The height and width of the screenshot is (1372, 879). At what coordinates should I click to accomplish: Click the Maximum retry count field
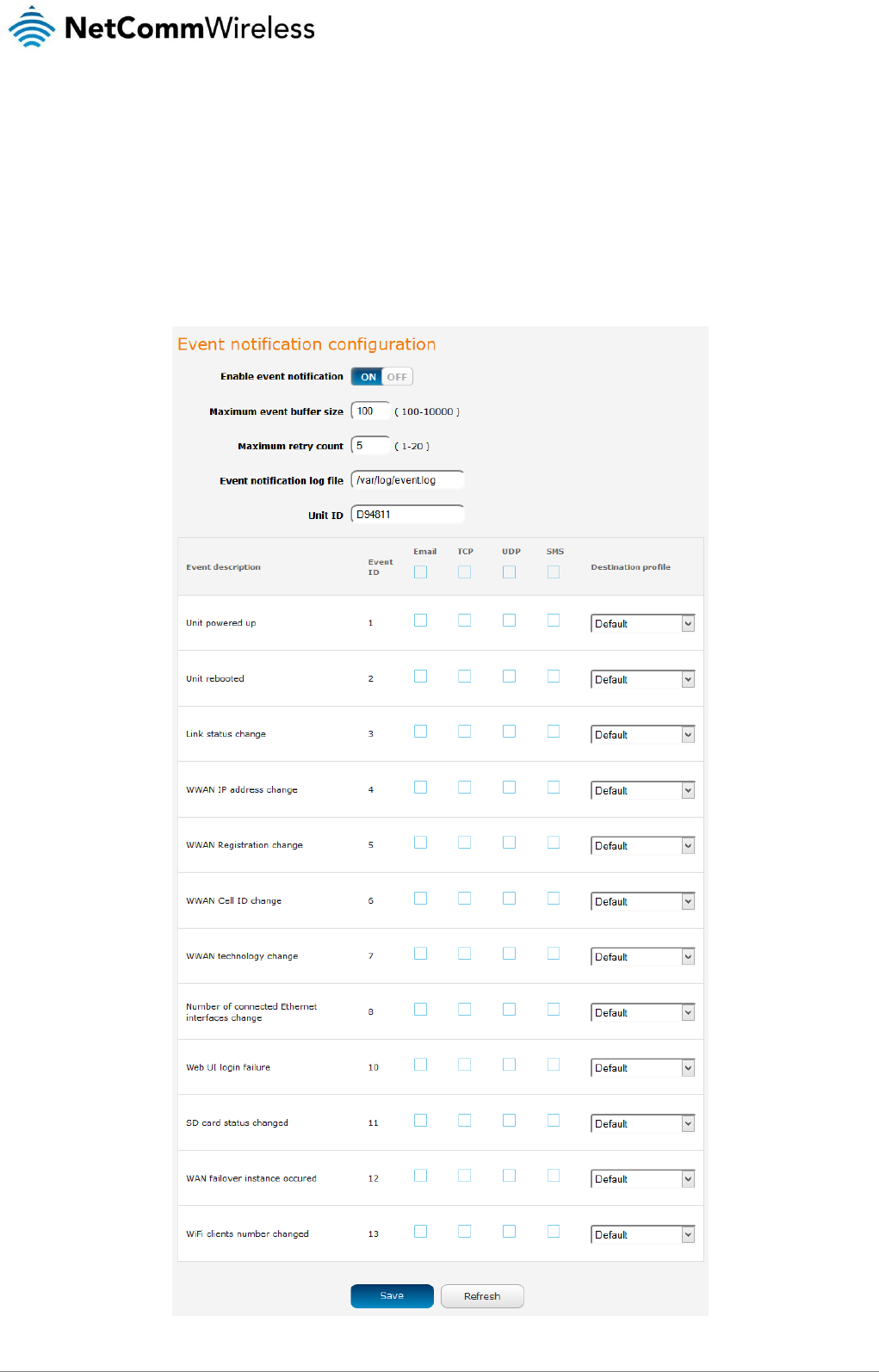pos(370,446)
